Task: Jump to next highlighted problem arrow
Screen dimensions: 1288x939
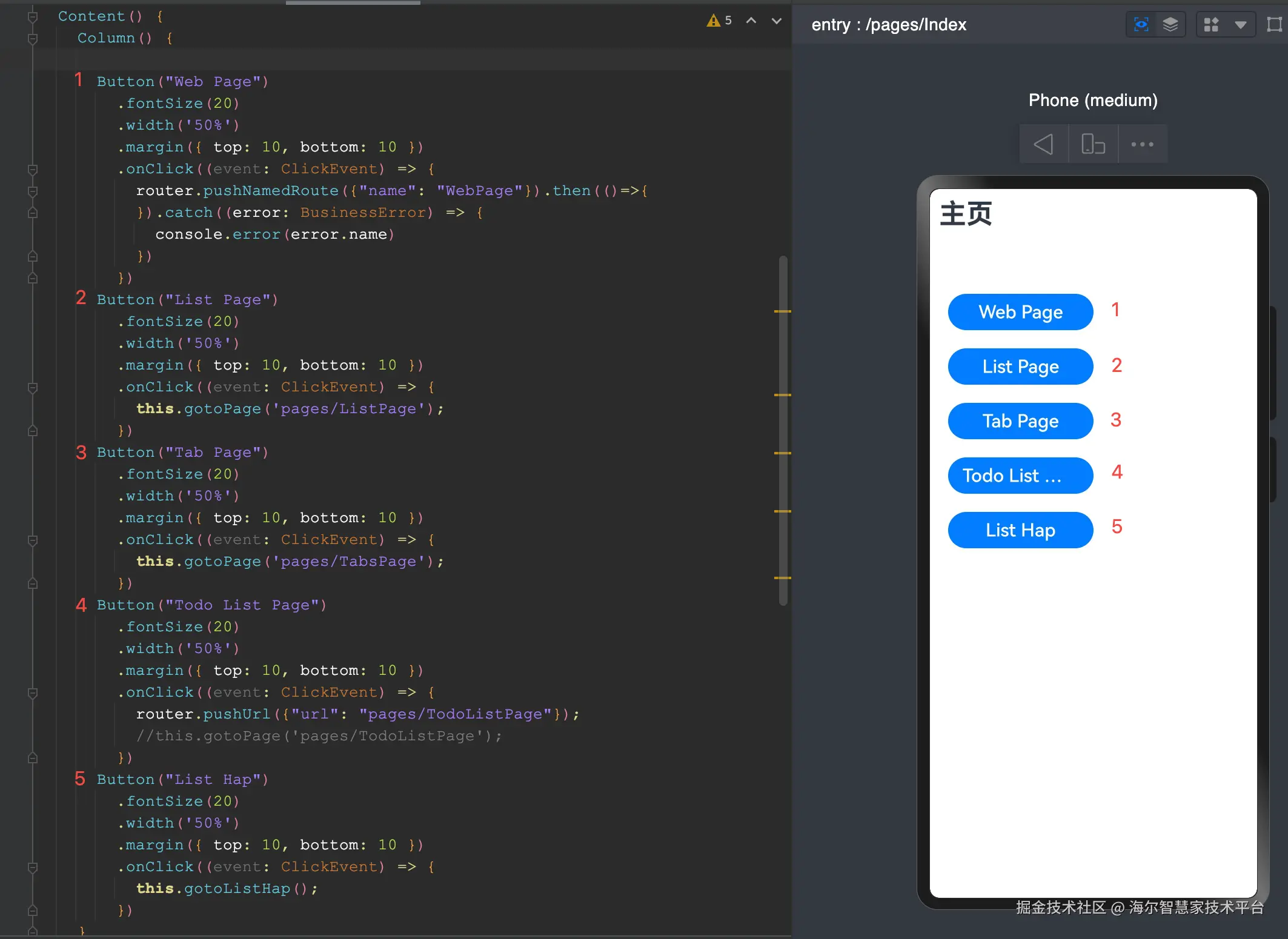Action: (776, 21)
